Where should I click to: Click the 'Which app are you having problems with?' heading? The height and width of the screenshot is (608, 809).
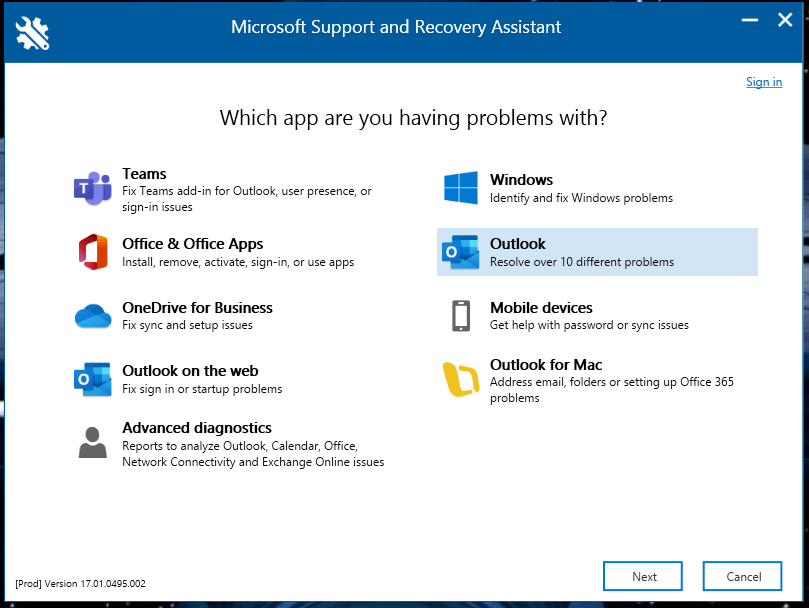pyautogui.click(x=413, y=118)
